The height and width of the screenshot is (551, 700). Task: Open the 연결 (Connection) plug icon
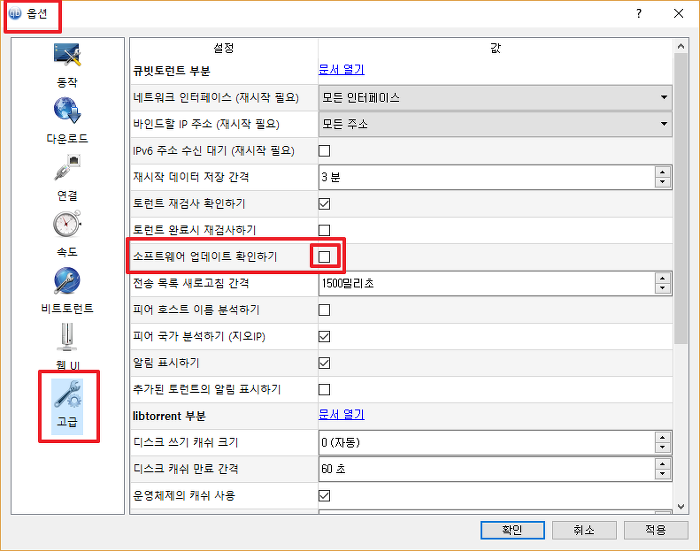click(67, 167)
